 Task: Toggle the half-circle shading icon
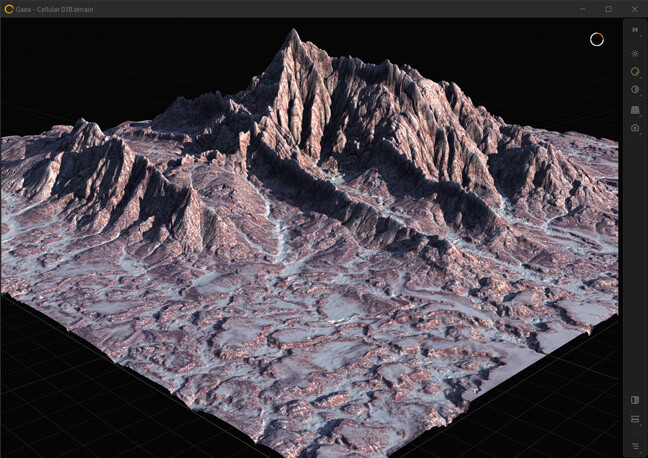[634, 90]
